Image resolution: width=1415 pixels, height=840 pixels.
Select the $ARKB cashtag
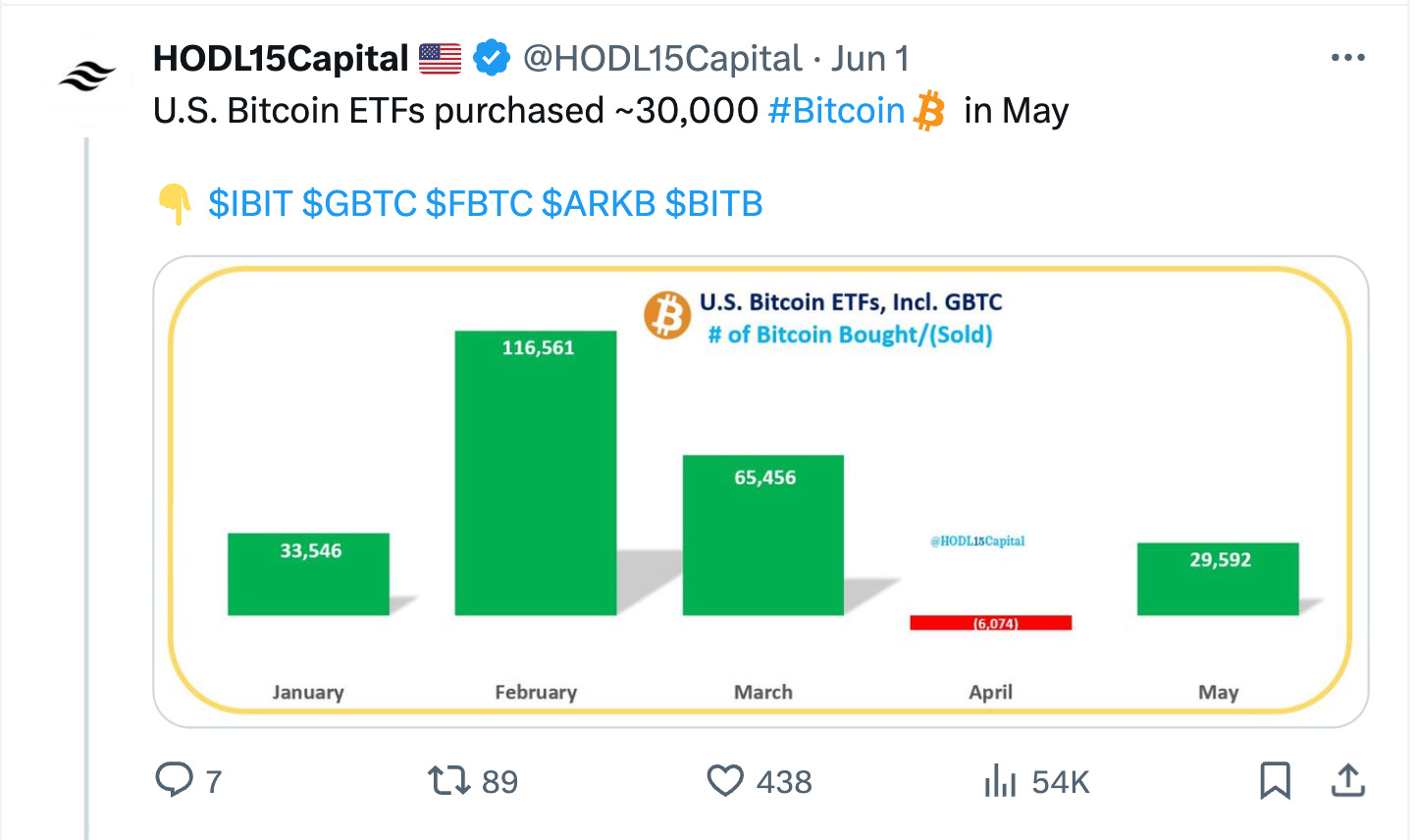click(x=599, y=204)
